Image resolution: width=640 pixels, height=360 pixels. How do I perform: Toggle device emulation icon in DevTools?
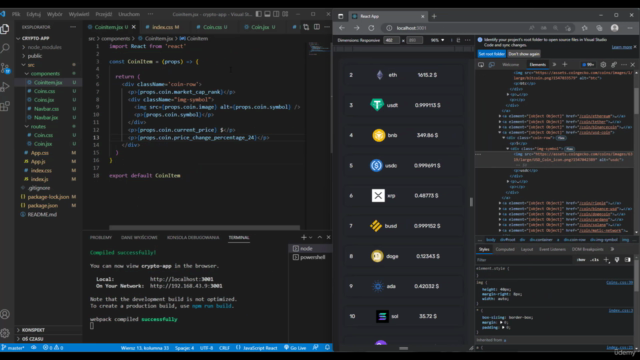491,64
